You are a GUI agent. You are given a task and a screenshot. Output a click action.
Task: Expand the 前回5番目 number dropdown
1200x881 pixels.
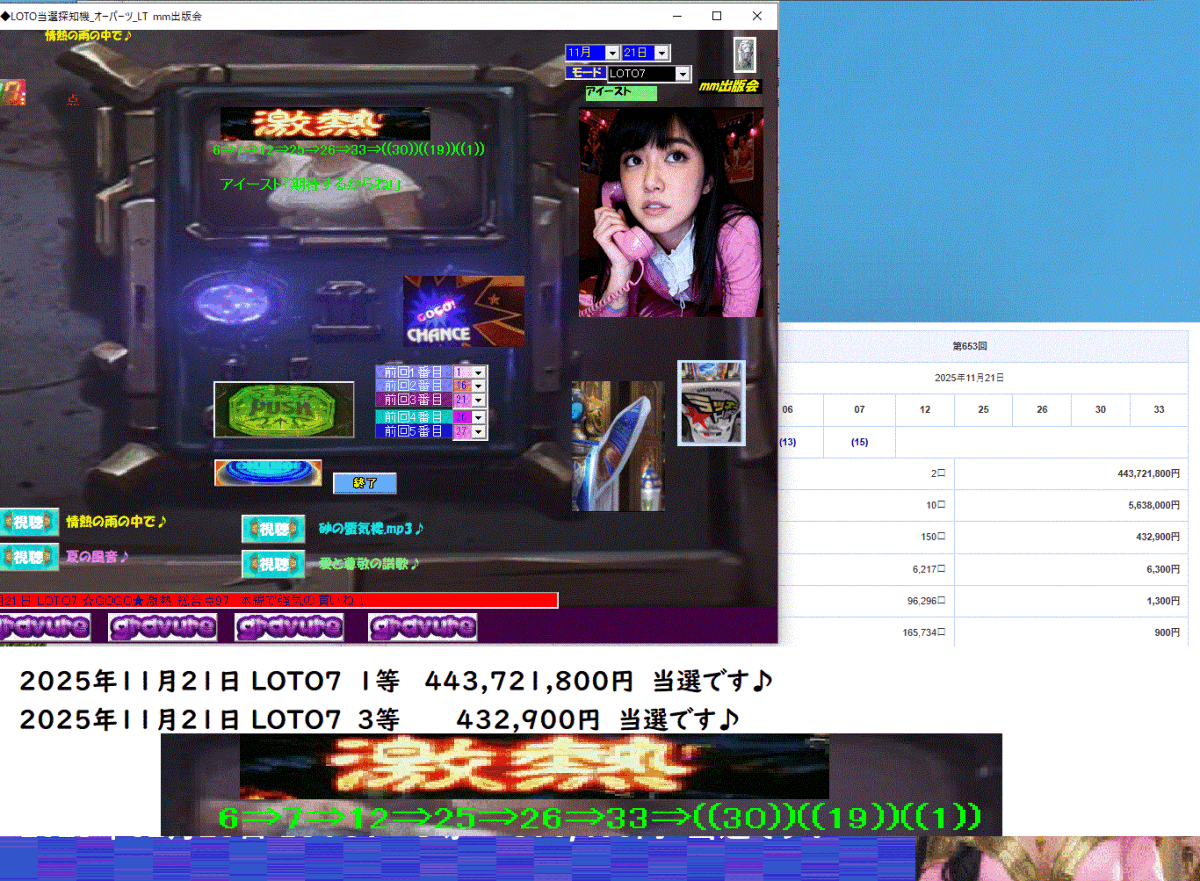(x=478, y=431)
